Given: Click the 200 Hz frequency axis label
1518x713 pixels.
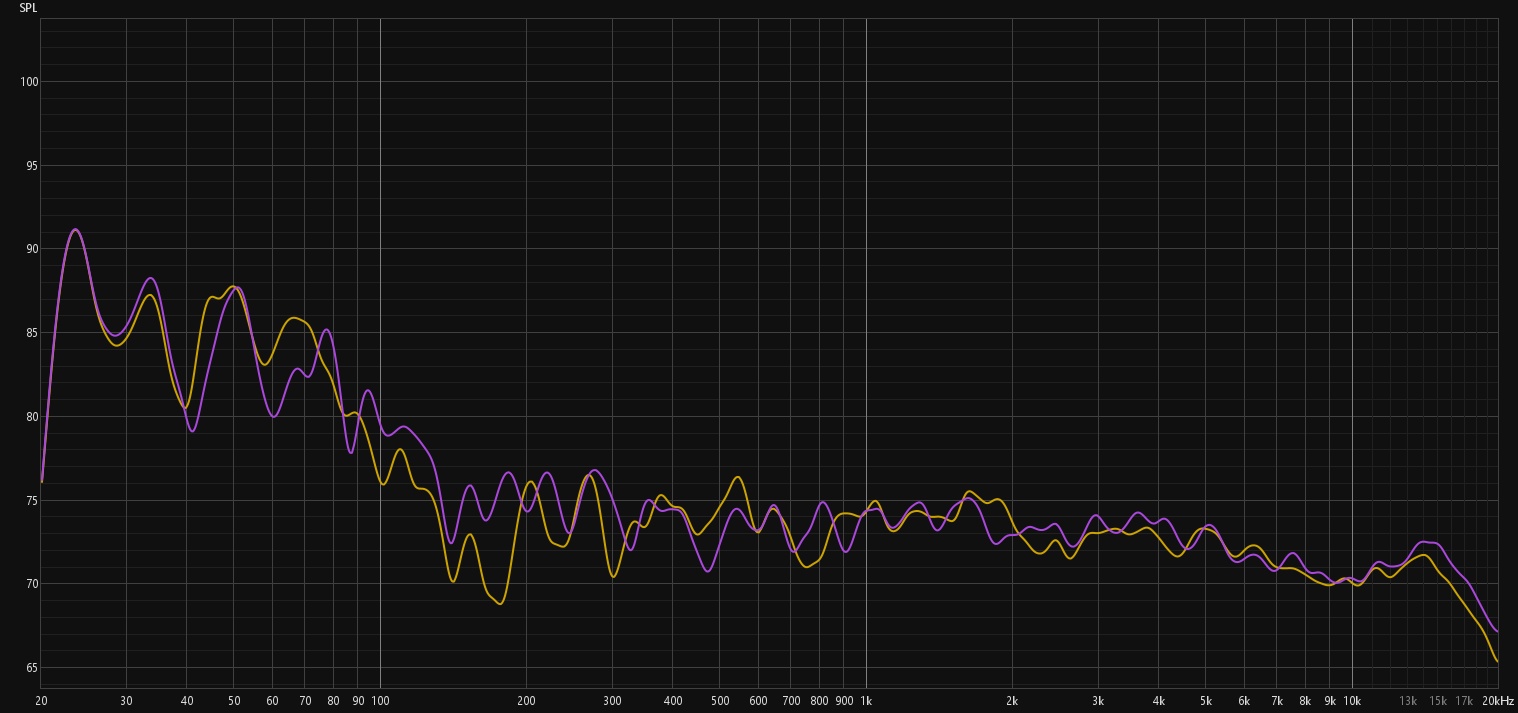Looking at the screenshot, I should pos(526,701).
